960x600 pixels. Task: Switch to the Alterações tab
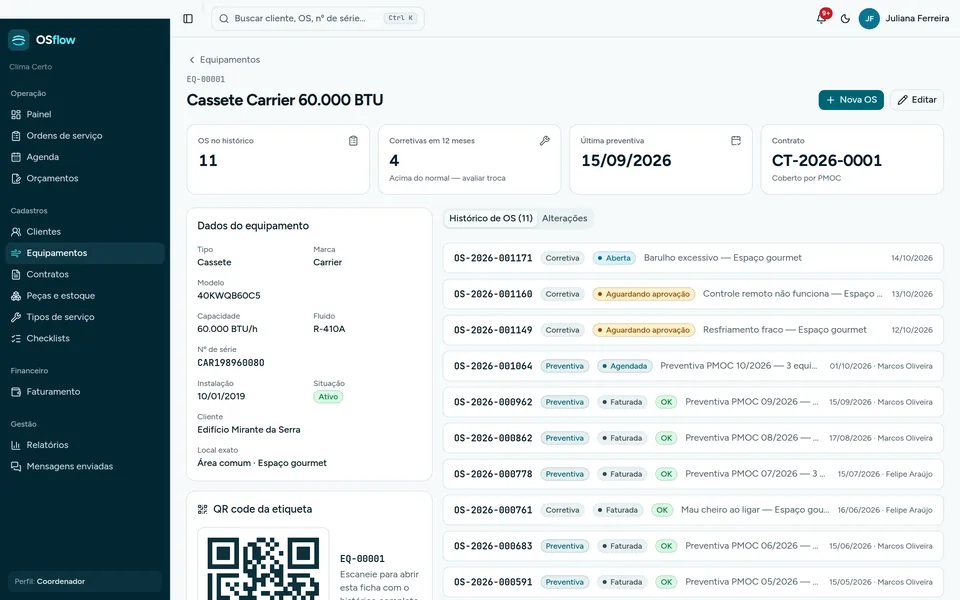coord(564,219)
